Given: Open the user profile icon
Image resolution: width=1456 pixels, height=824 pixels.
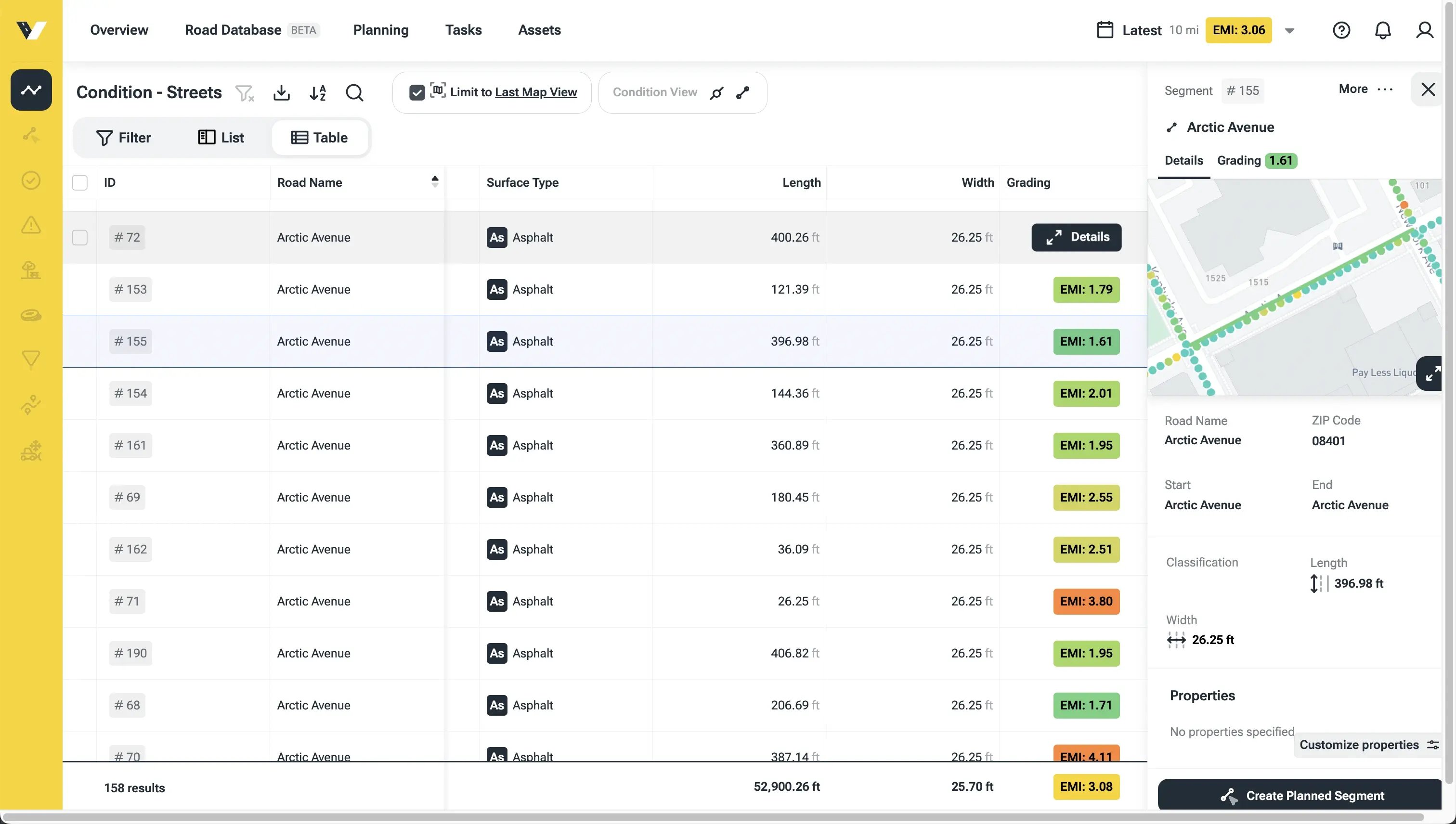Looking at the screenshot, I should coord(1424,30).
